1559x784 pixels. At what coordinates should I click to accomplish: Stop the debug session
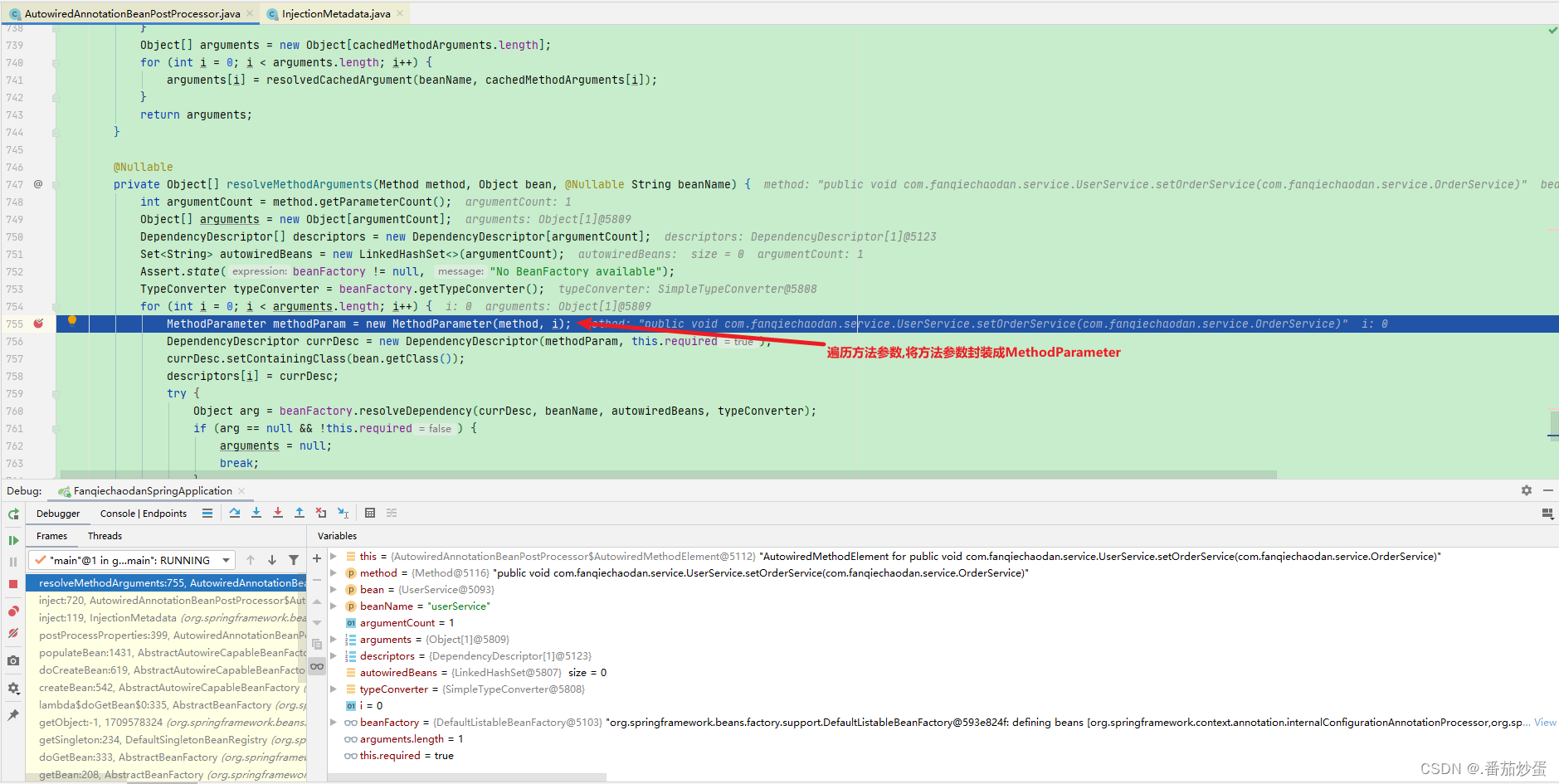tap(13, 584)
